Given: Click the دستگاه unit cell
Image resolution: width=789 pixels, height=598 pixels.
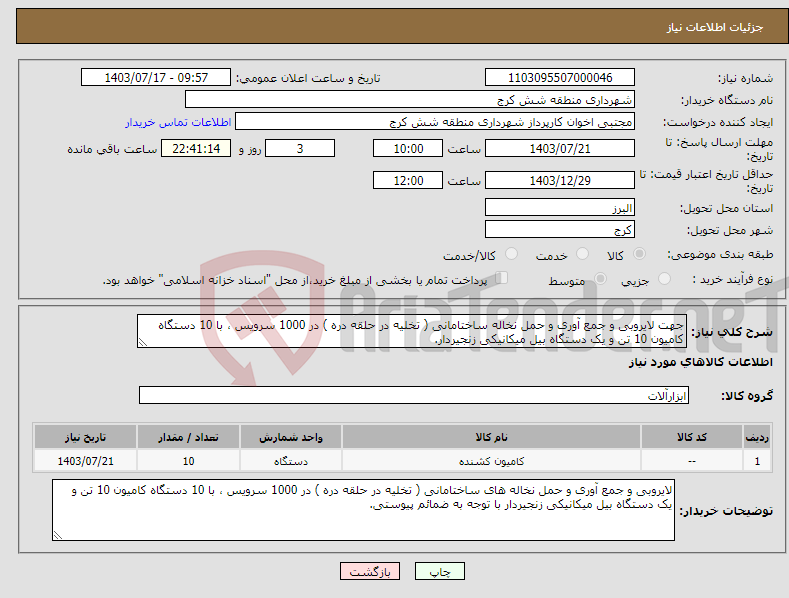Looking at the screenshot, I should [291, 461].
